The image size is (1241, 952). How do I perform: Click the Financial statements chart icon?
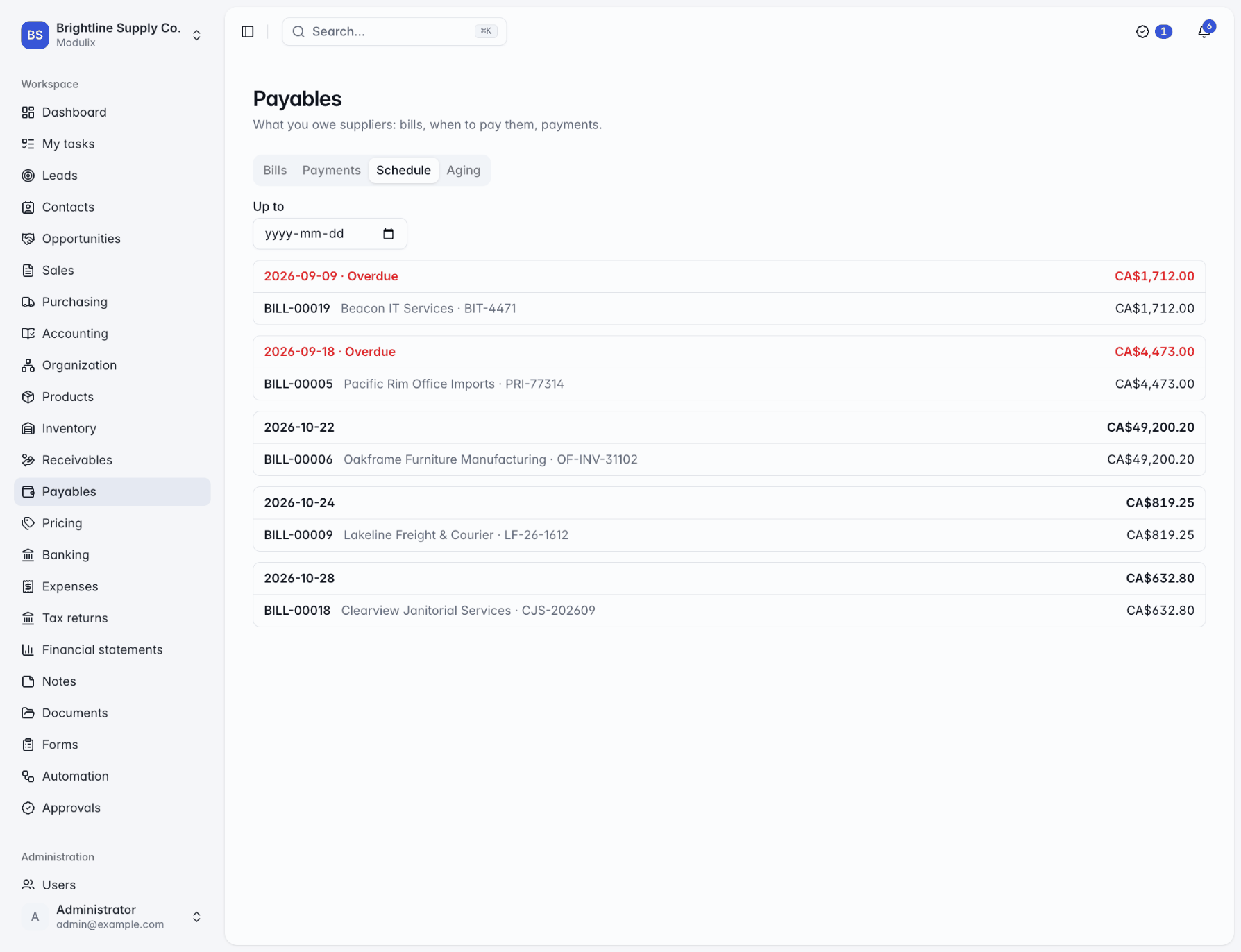pos(28,649)
